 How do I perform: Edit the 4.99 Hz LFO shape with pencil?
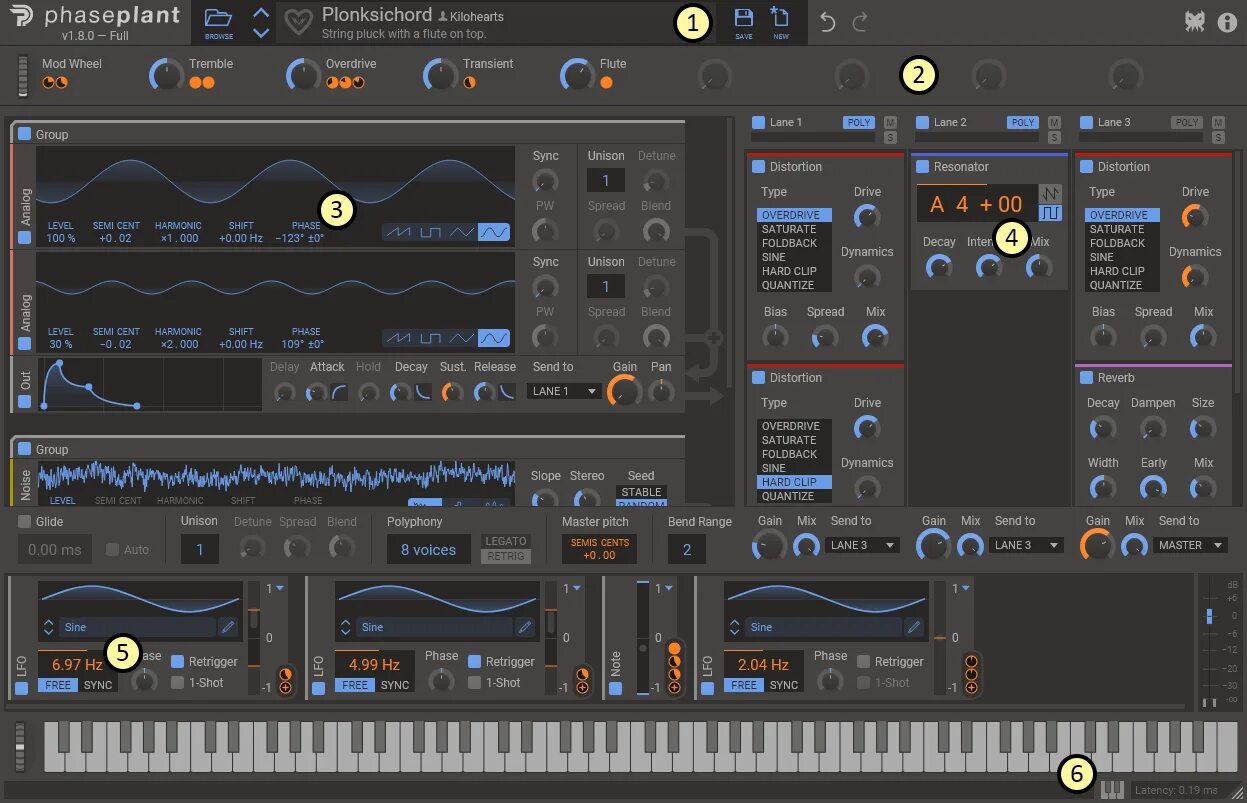click(525, 627)
